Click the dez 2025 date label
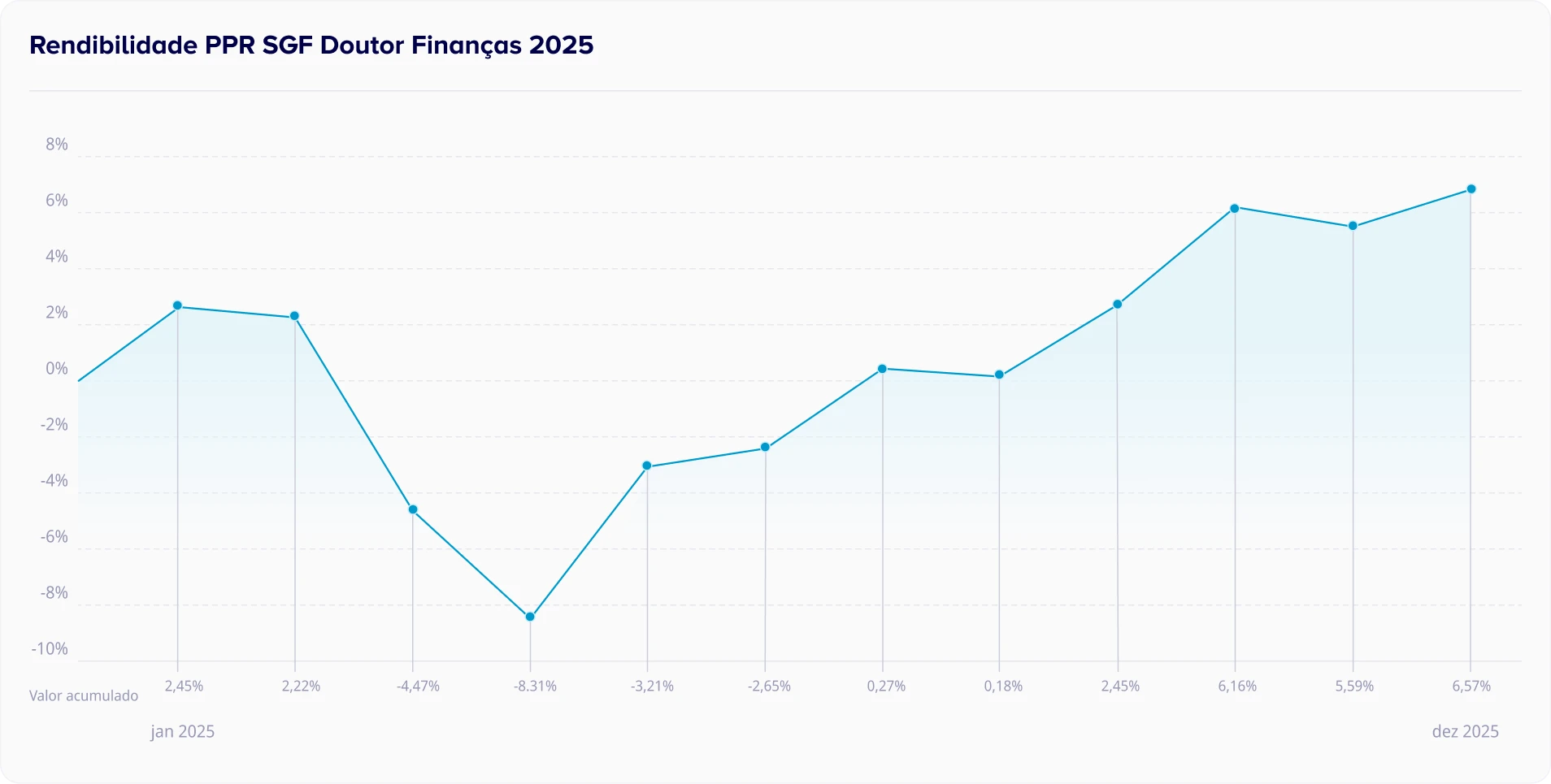1551x784 pixels. coord(1465,731)
